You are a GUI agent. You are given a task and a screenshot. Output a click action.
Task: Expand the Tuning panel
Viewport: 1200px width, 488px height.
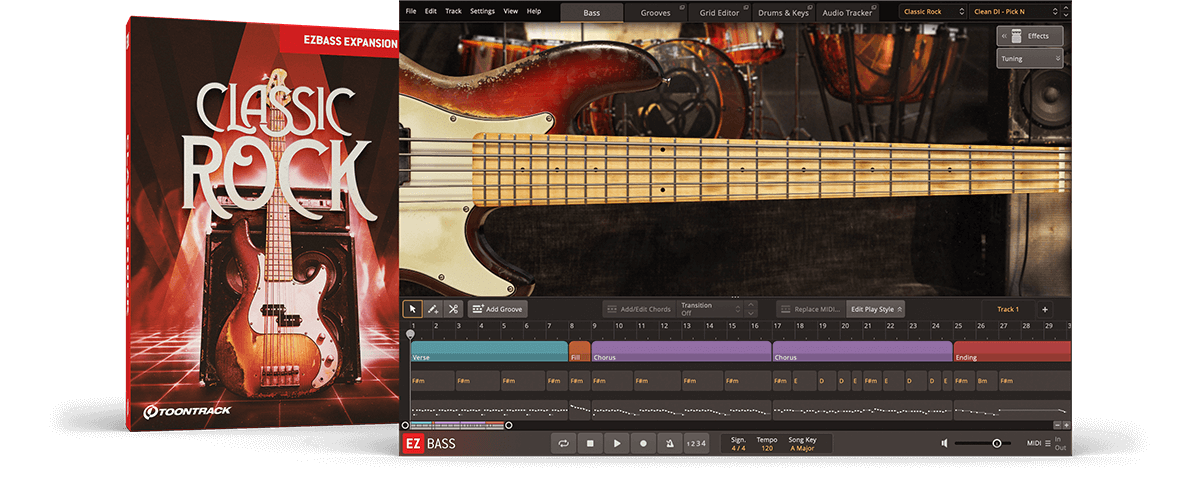(x=1030, y=59)
